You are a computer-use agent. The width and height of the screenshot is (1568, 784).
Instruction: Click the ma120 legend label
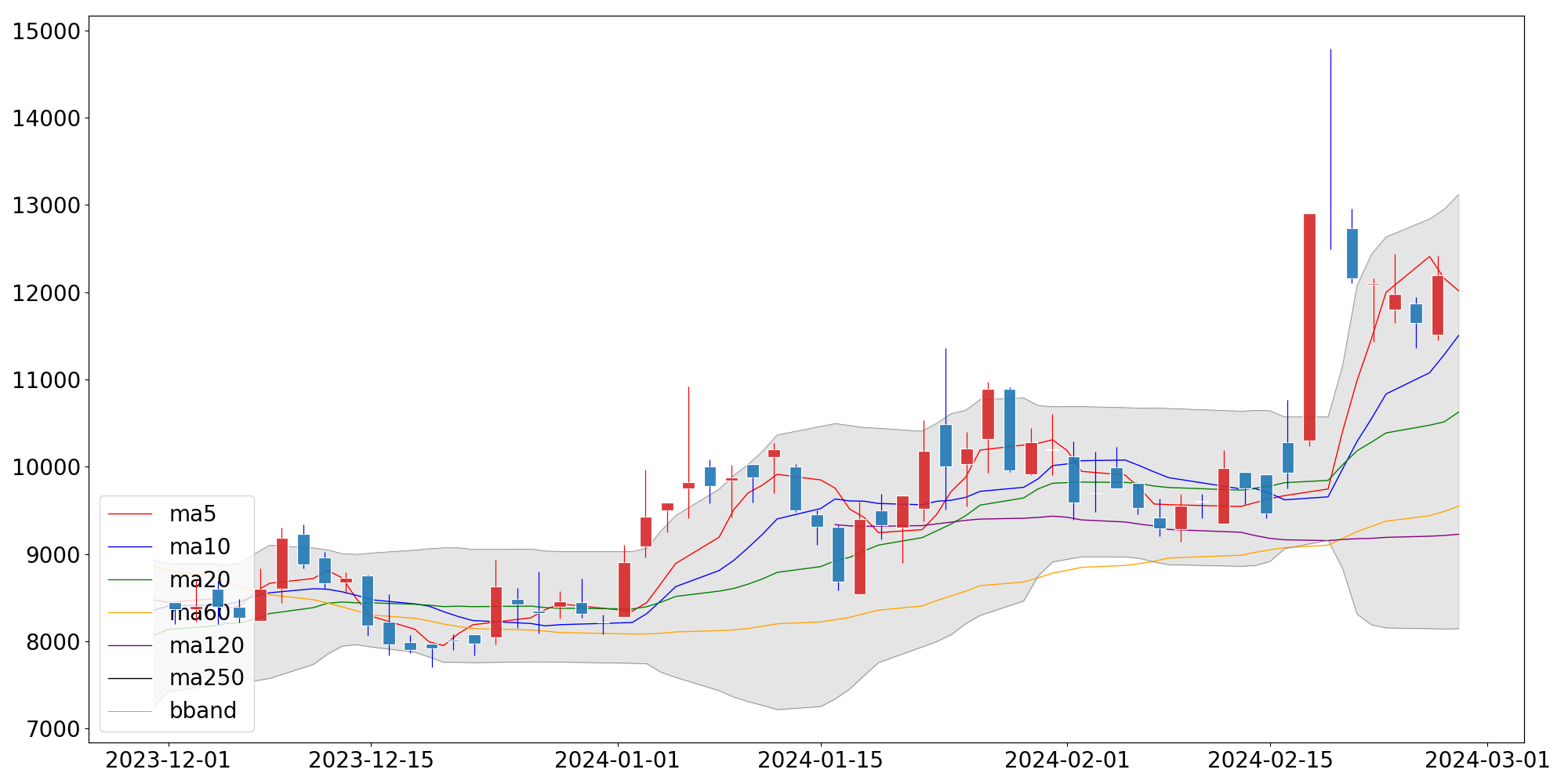pos(207,645)
